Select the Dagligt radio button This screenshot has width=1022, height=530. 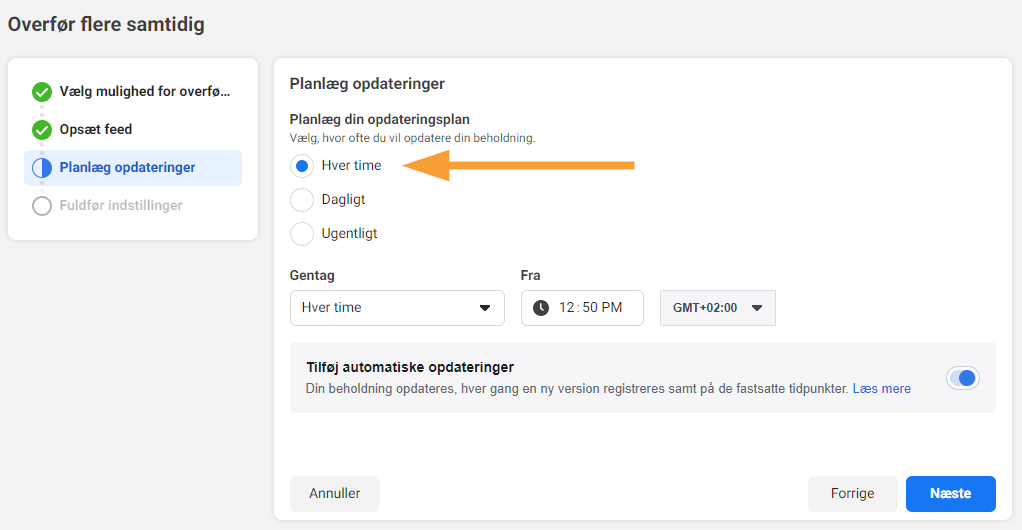pyautogui.click(x=302, y=199)
